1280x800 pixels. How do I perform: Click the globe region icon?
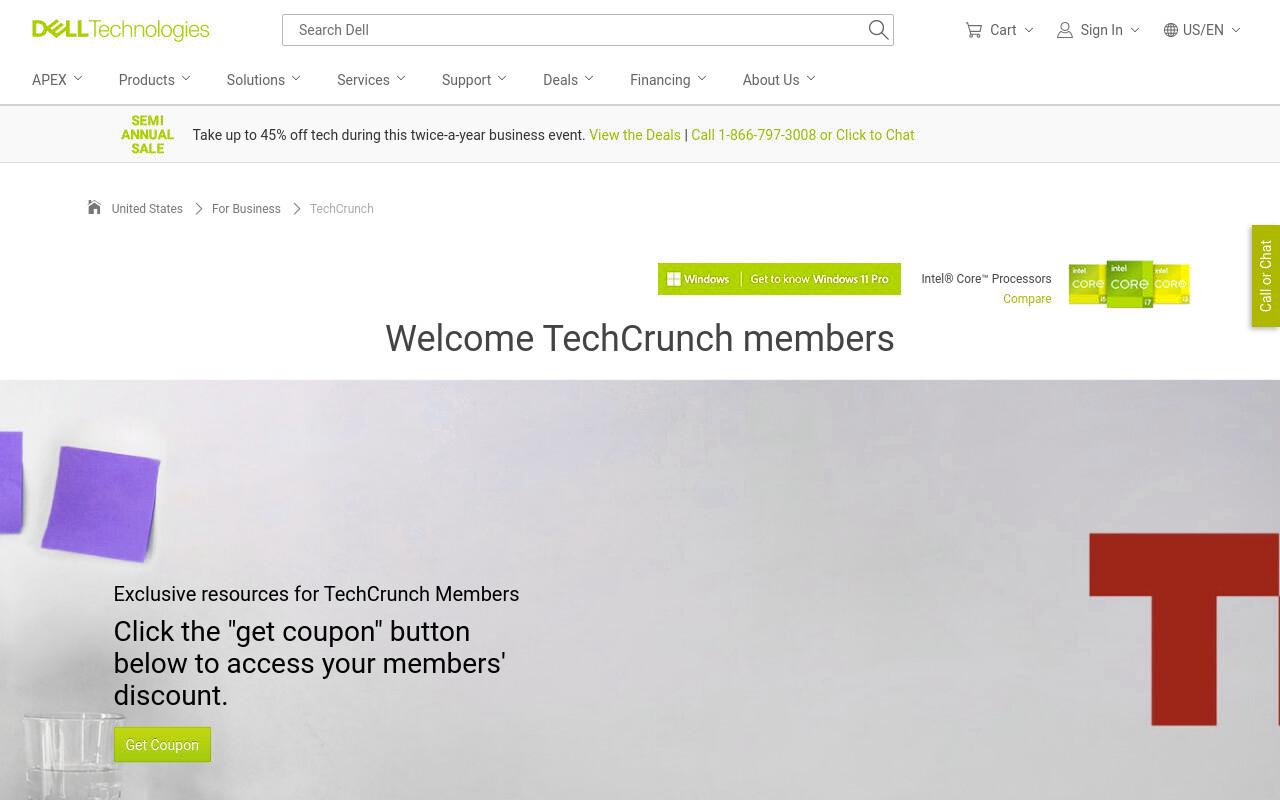click(1171, 30)
